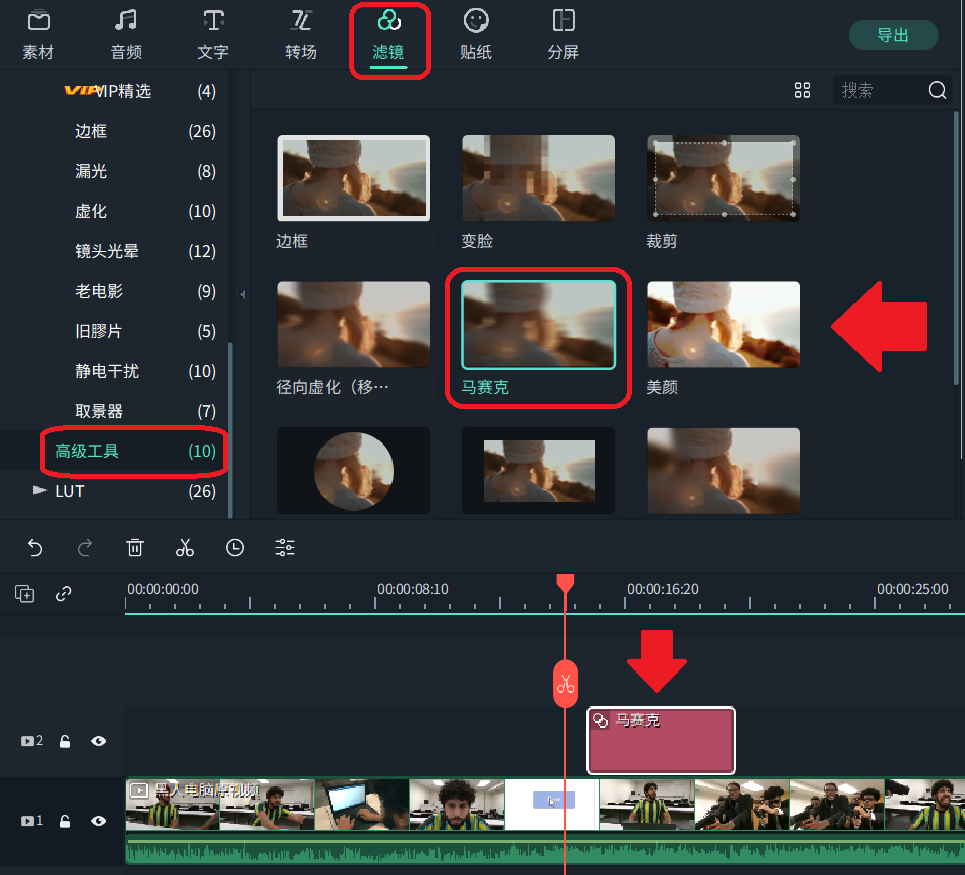965x875 pixels.
Task: Click the playhead scissors split button
Action: (565, 684)
